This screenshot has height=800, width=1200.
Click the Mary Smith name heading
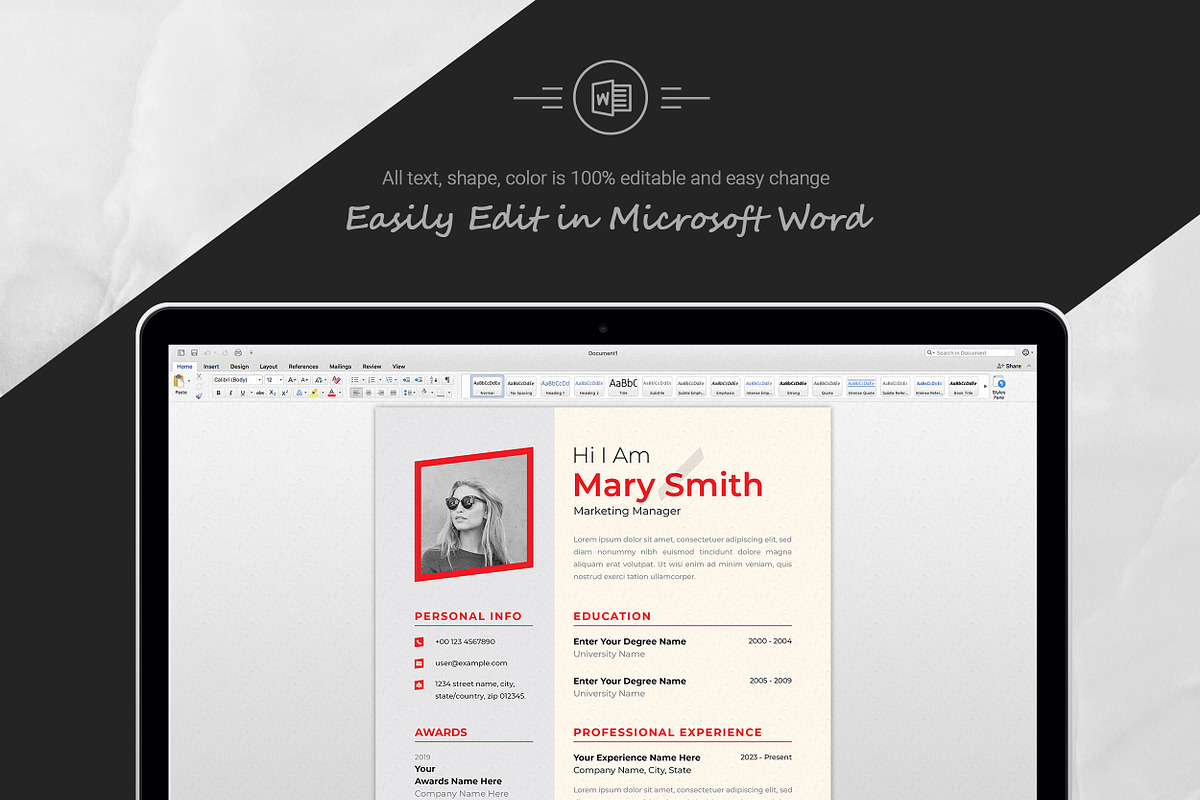click(668, 485)
